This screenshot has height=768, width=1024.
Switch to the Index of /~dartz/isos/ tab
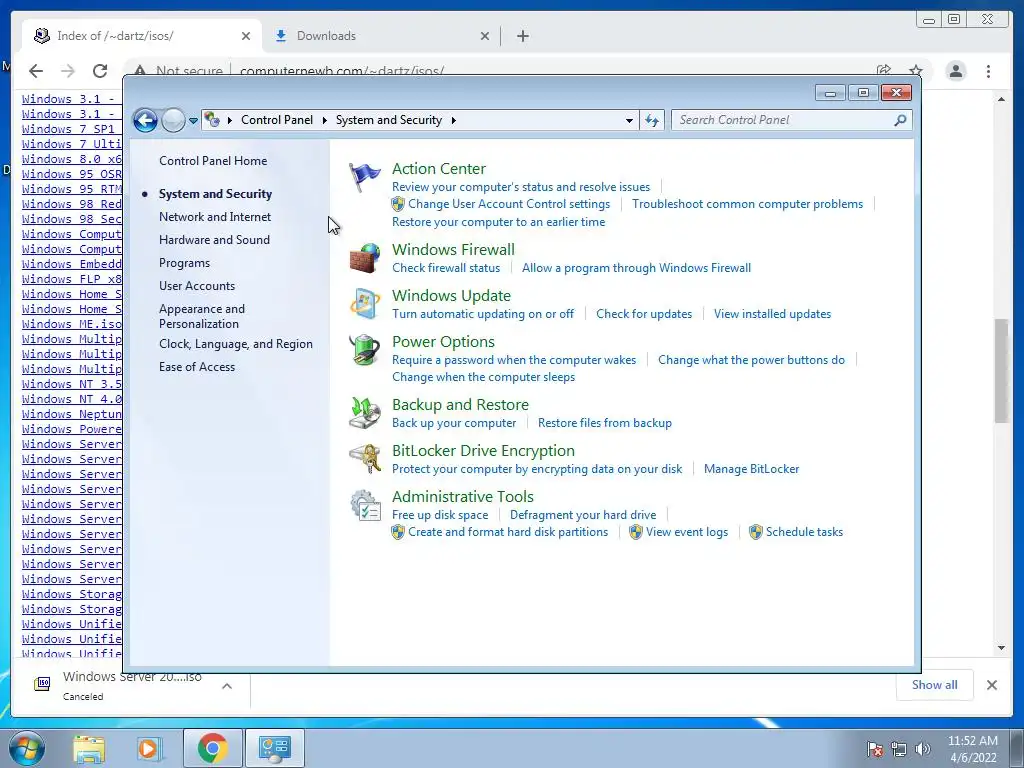pos(140,36)
